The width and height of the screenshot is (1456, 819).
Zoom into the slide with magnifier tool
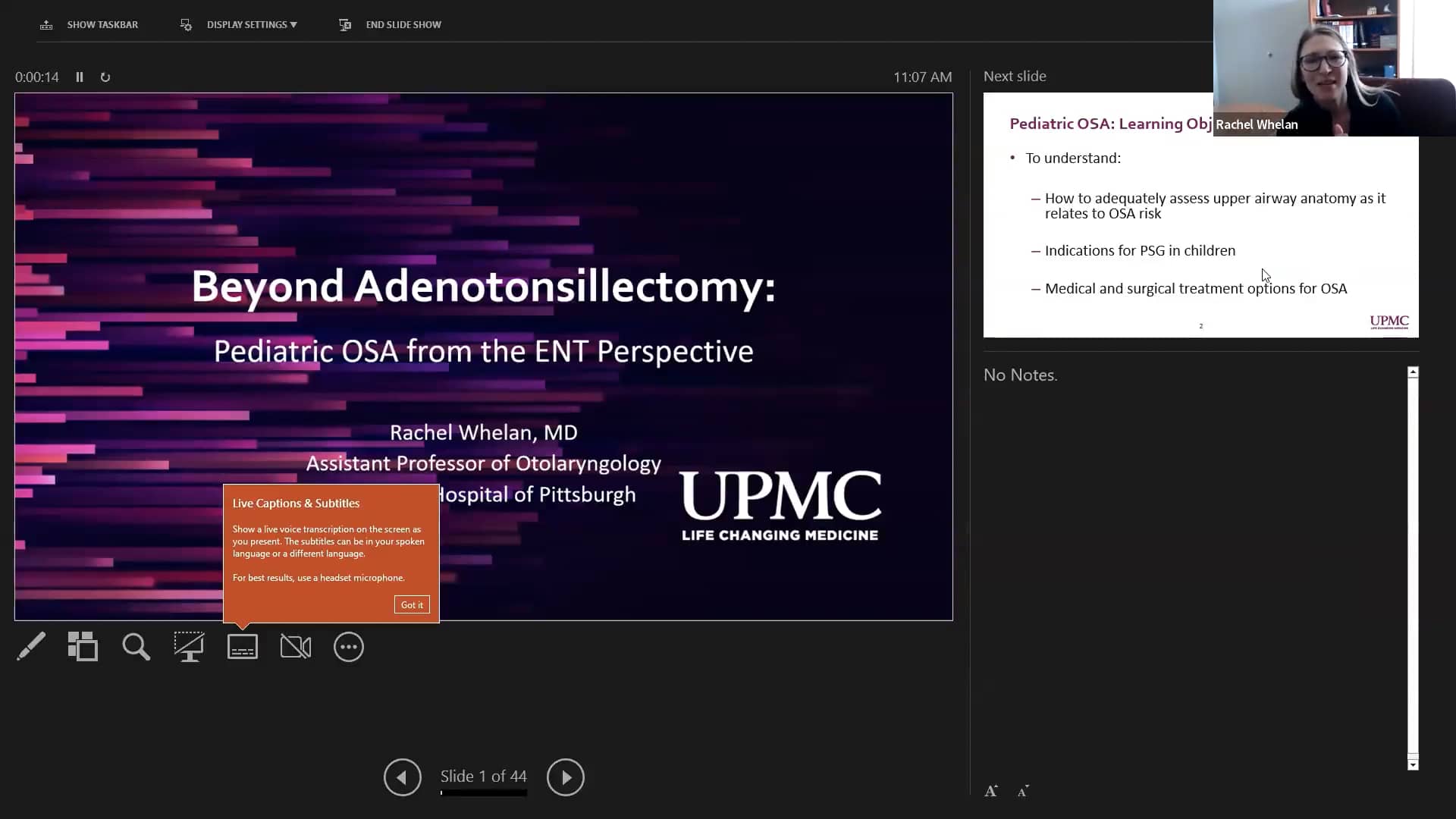click(136, 646)
